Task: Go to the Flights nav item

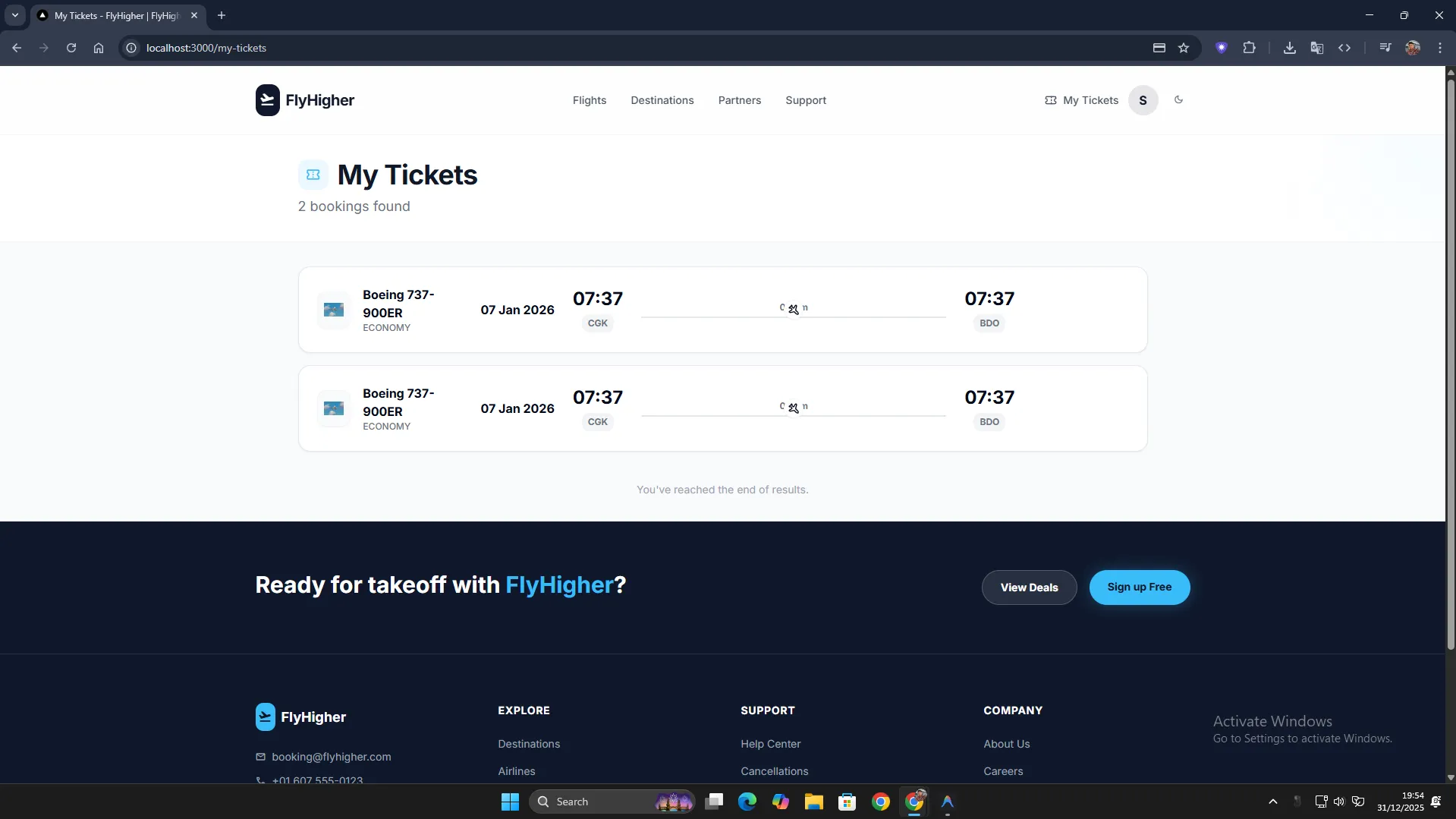Action: [589, 100]
